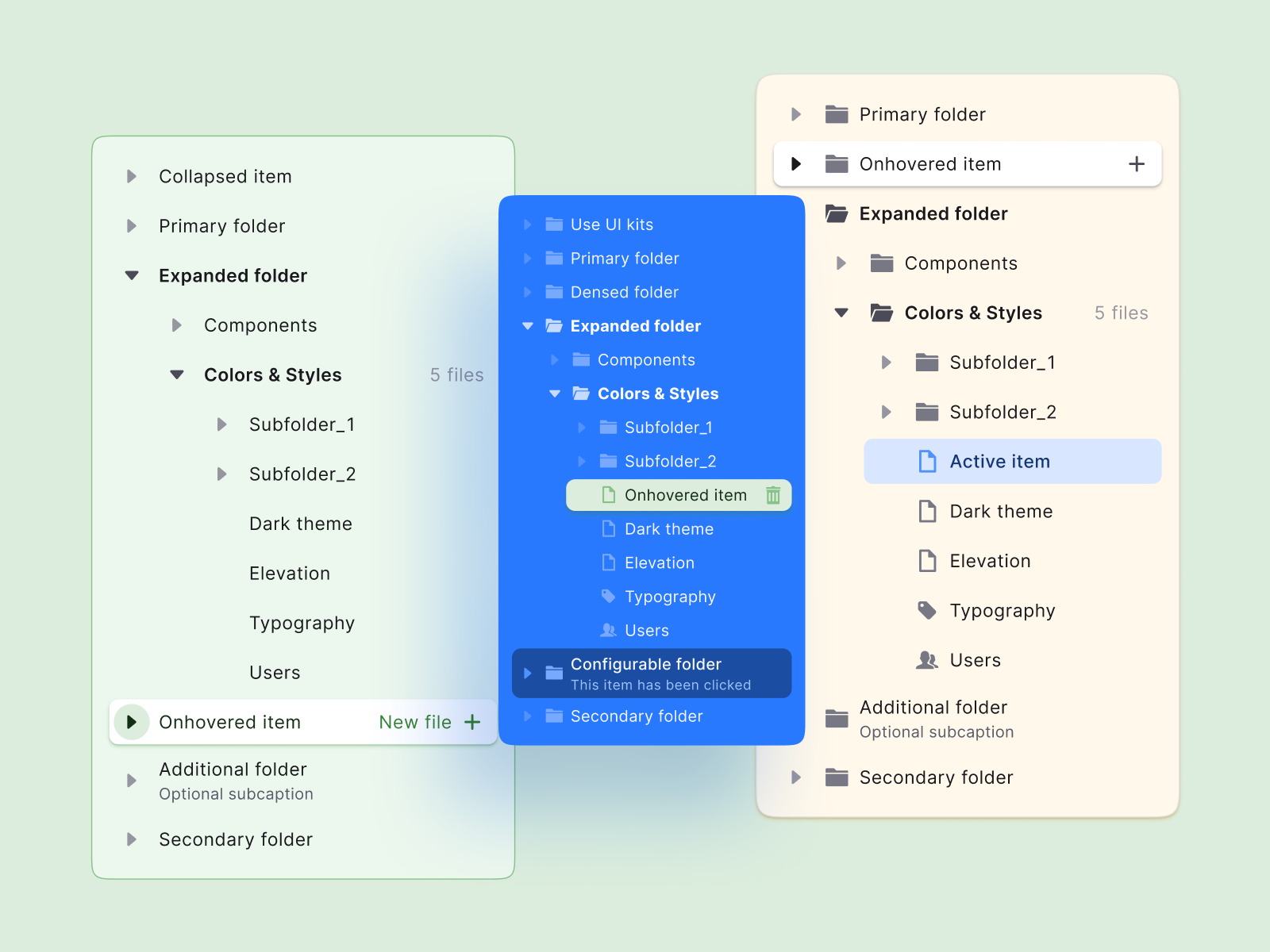Click the file icon next to Active item
Viewport: 1270px width, 952px height.
pos(926,461)
